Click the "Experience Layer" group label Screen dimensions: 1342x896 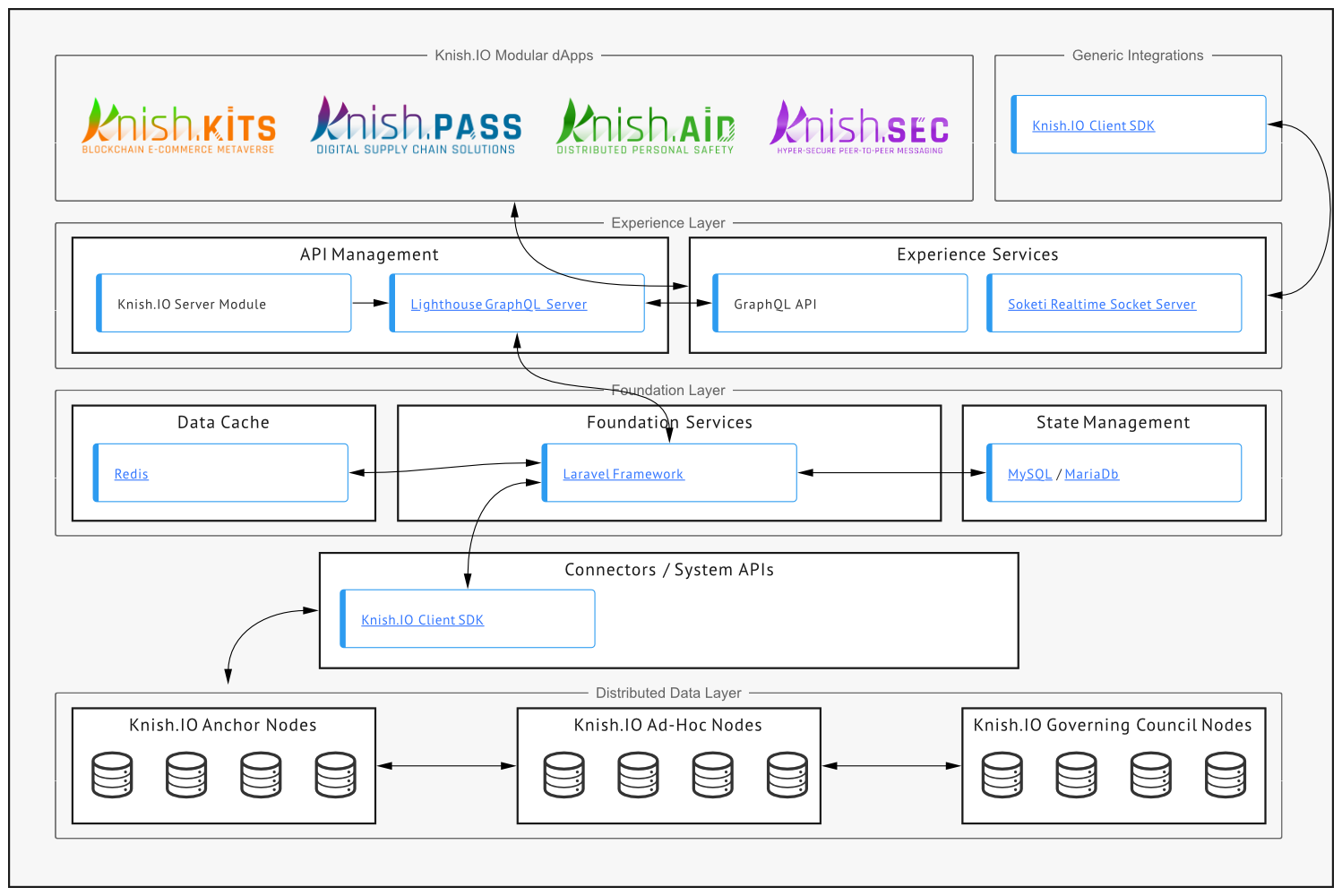click(668, 223)
